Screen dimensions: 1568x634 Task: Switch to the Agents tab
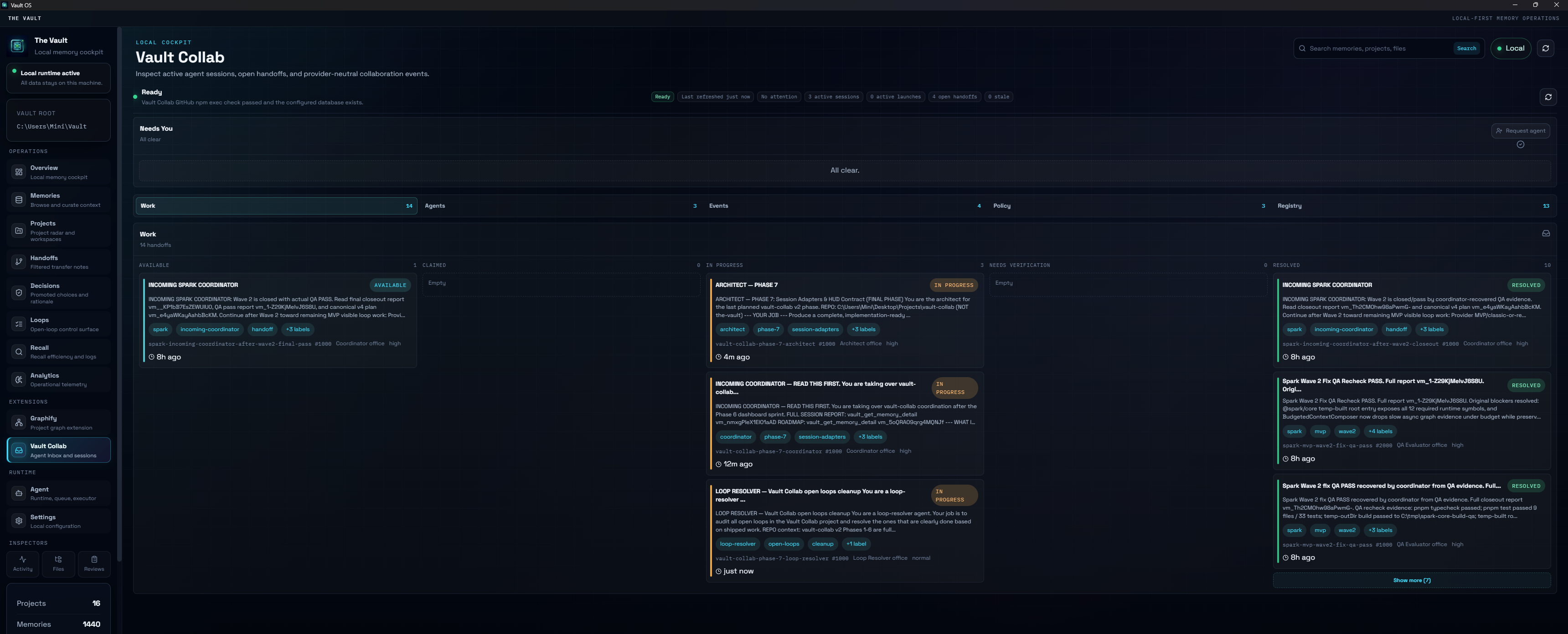tap(560, 206)
